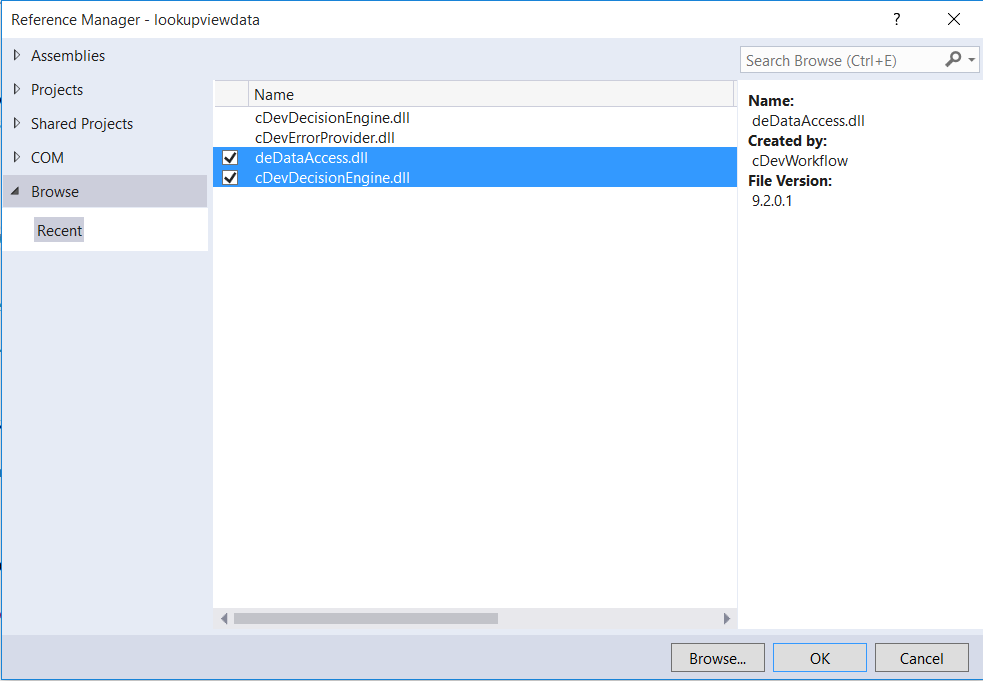Viewport: 983px width, 681px height.
Task: Select the Recent item under Browse
Action: (x=59, y=230)
